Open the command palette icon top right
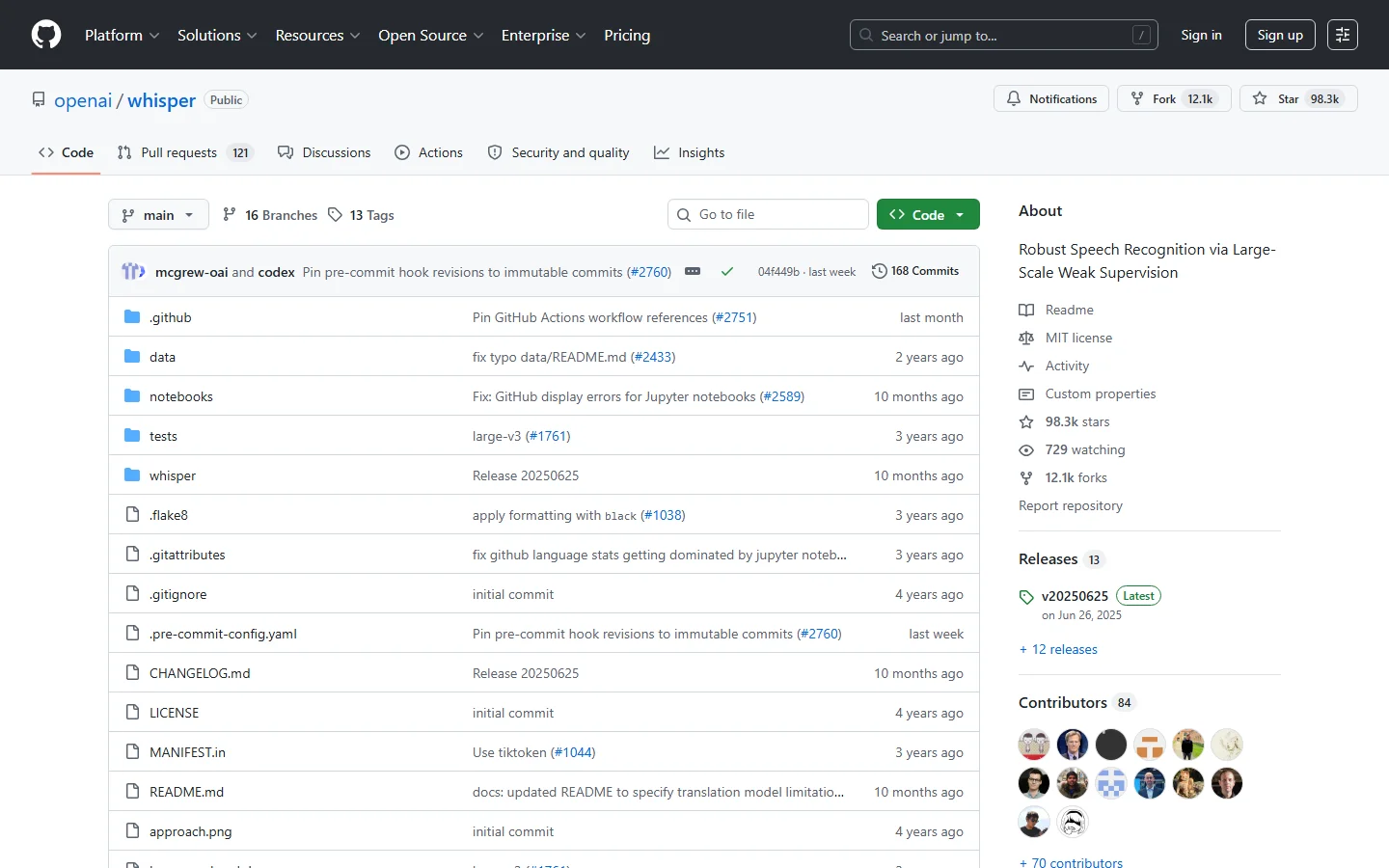Image resolution: width=1389 pixels, height=868 pixels. click(1343, 35)
